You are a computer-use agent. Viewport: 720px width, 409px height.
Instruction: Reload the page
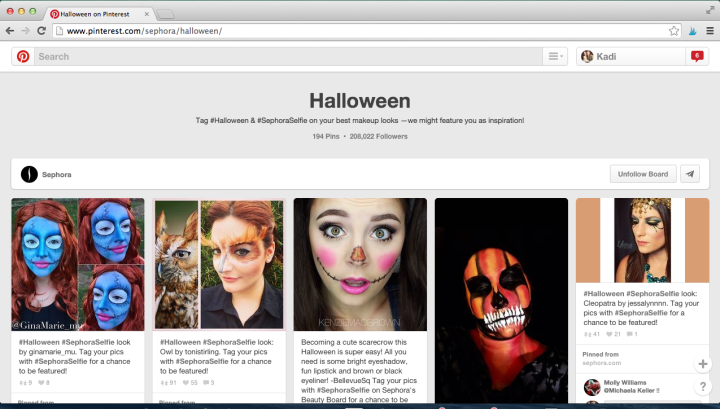pyautogui.click(x=41, y=31)
